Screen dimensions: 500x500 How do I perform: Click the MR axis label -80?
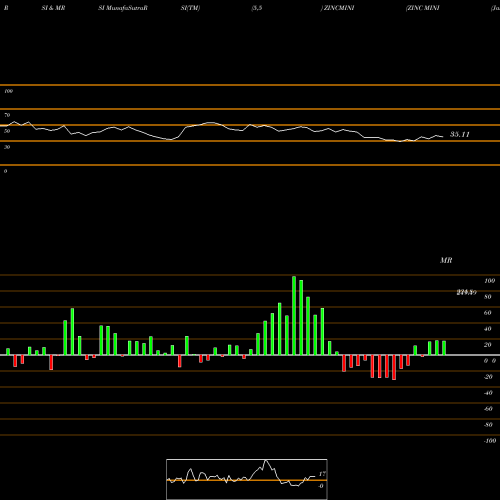(x=488, y=425)
